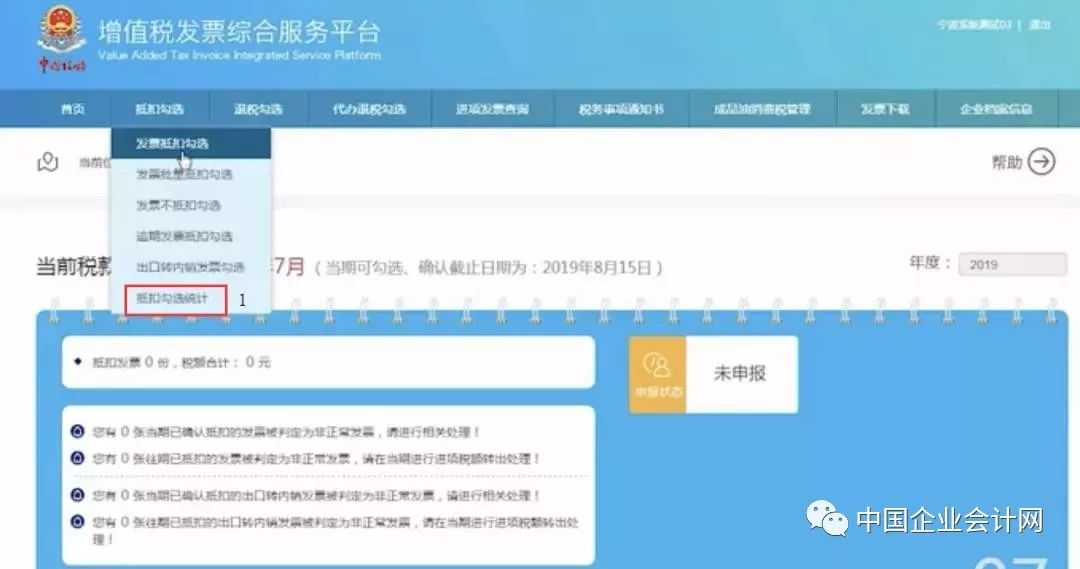Open the 退税勾选 menu
Viewport: 1080px width, 569px height.
258,109
